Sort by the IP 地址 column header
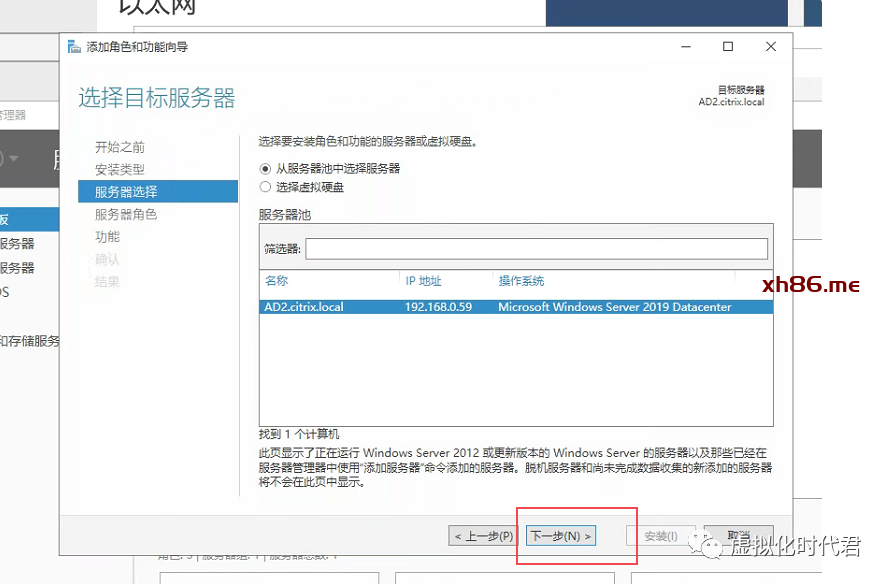 point(423,281)
